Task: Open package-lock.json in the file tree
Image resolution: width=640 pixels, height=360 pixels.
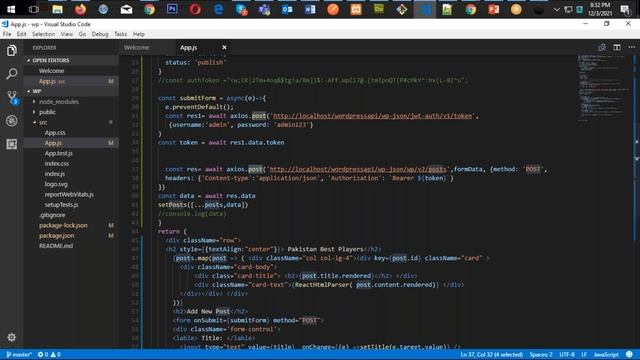Action: pos(63,225)
